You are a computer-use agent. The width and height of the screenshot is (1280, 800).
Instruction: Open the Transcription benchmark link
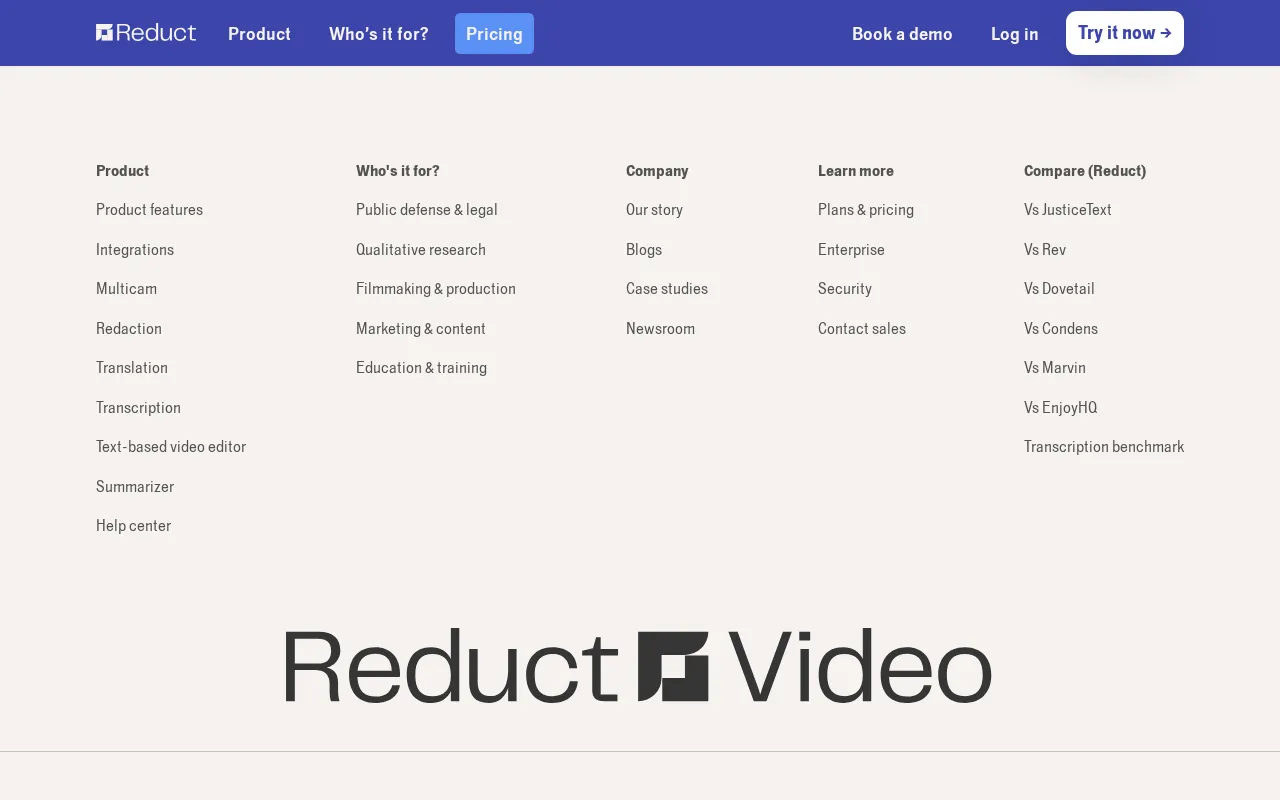coord(1104,447)
